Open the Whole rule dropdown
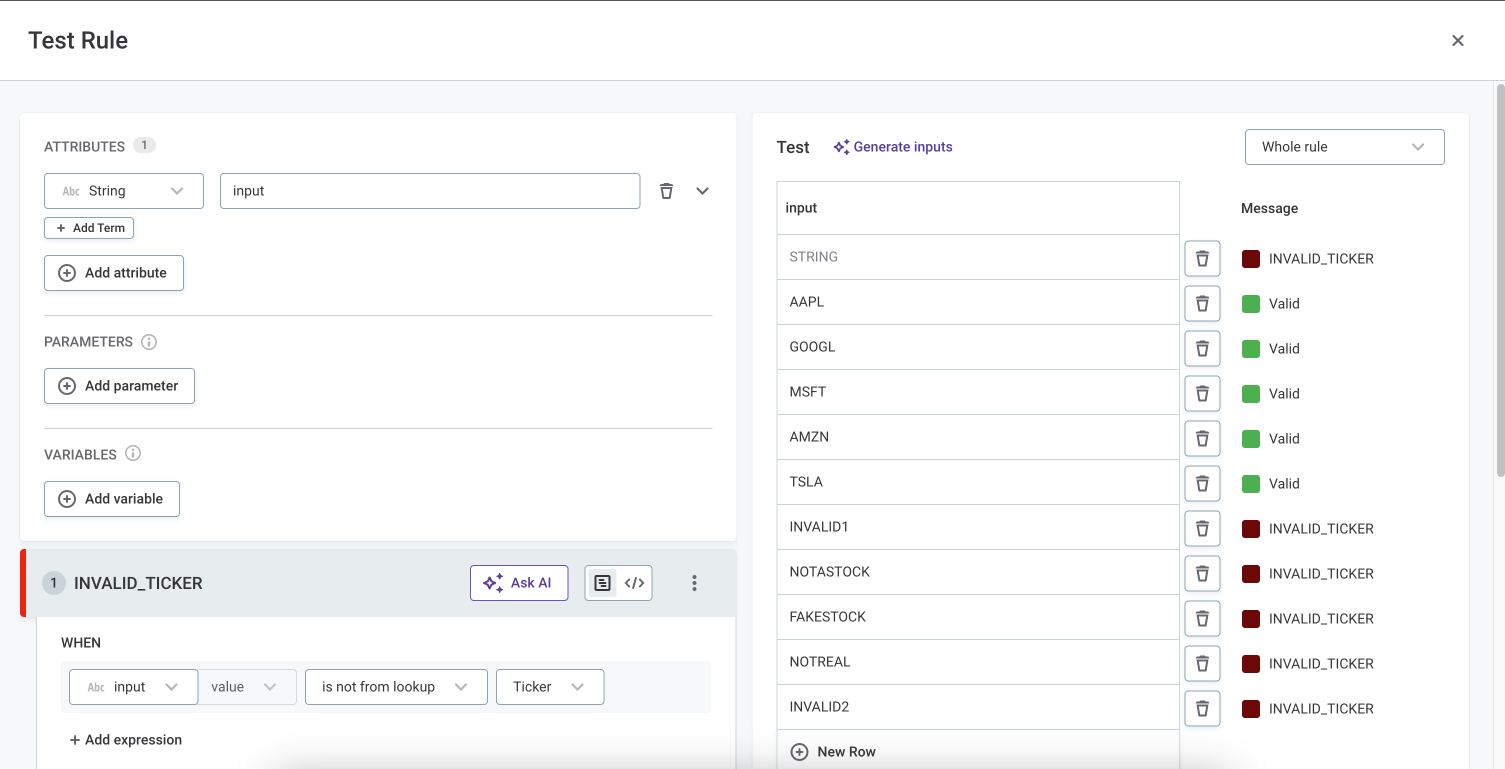The width and height of the screenshot is (1505, 769). pyautogui.click(x=1344, y=147)
